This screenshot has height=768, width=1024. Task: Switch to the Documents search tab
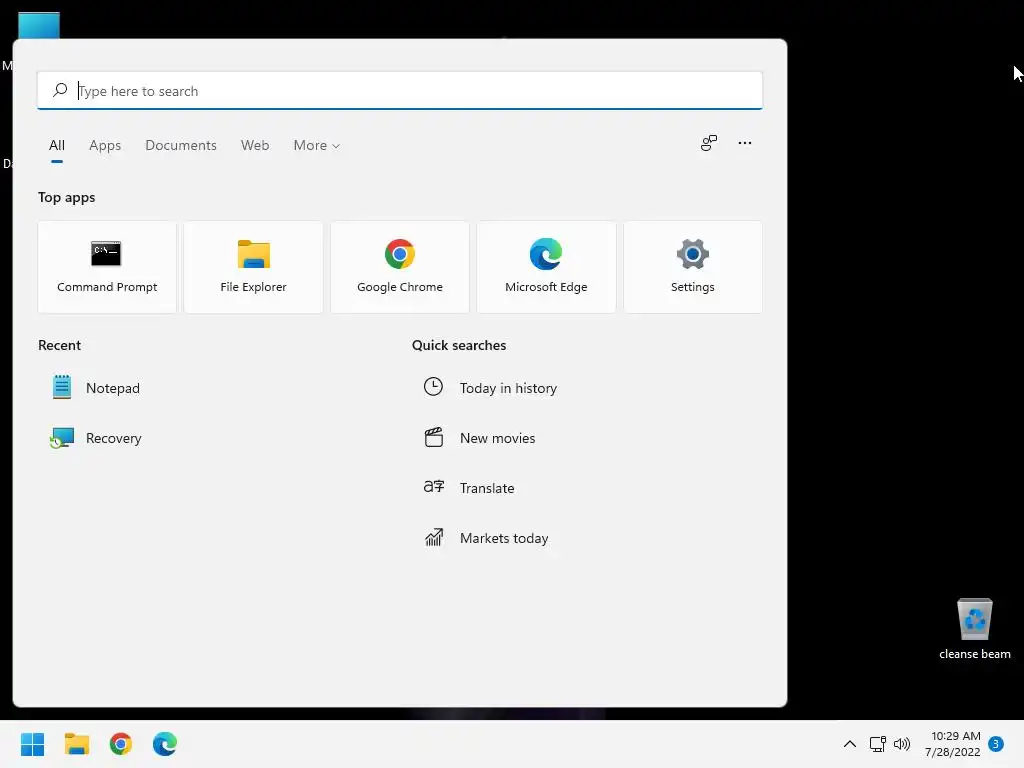(x=181, y=146)
